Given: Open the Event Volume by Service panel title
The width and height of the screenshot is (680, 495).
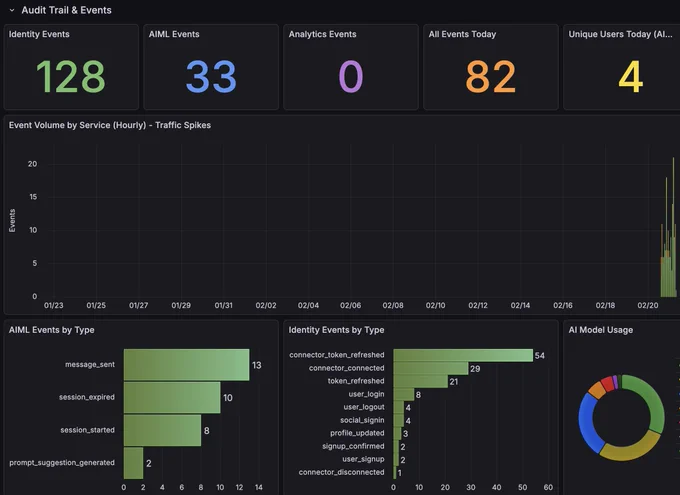Looking at the screenshot, I should point(110,125).
